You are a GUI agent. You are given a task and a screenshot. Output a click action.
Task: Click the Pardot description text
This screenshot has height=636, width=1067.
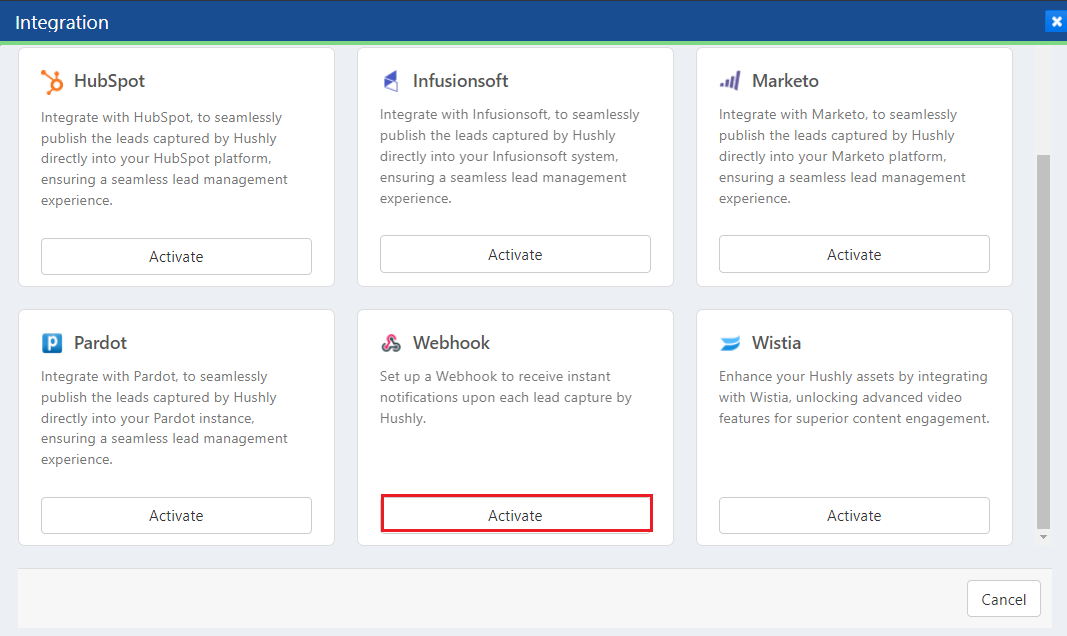pyautogui.click(x=164, y=418)
